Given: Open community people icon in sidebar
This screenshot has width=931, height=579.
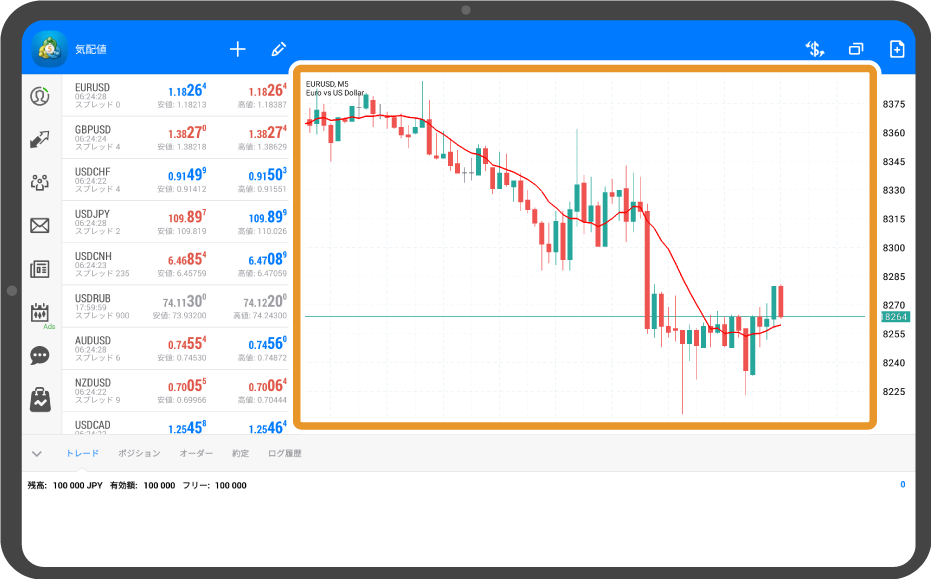Looking at the screenshot, I should tap(40, 182).
